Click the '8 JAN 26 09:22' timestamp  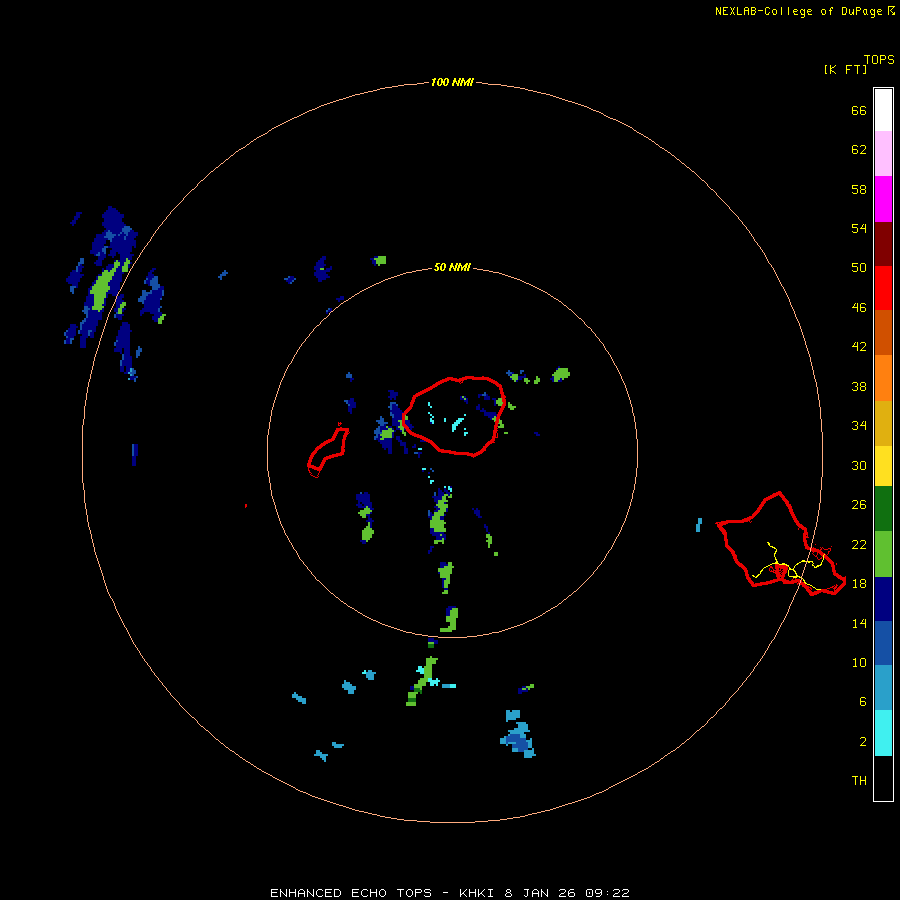567,893
